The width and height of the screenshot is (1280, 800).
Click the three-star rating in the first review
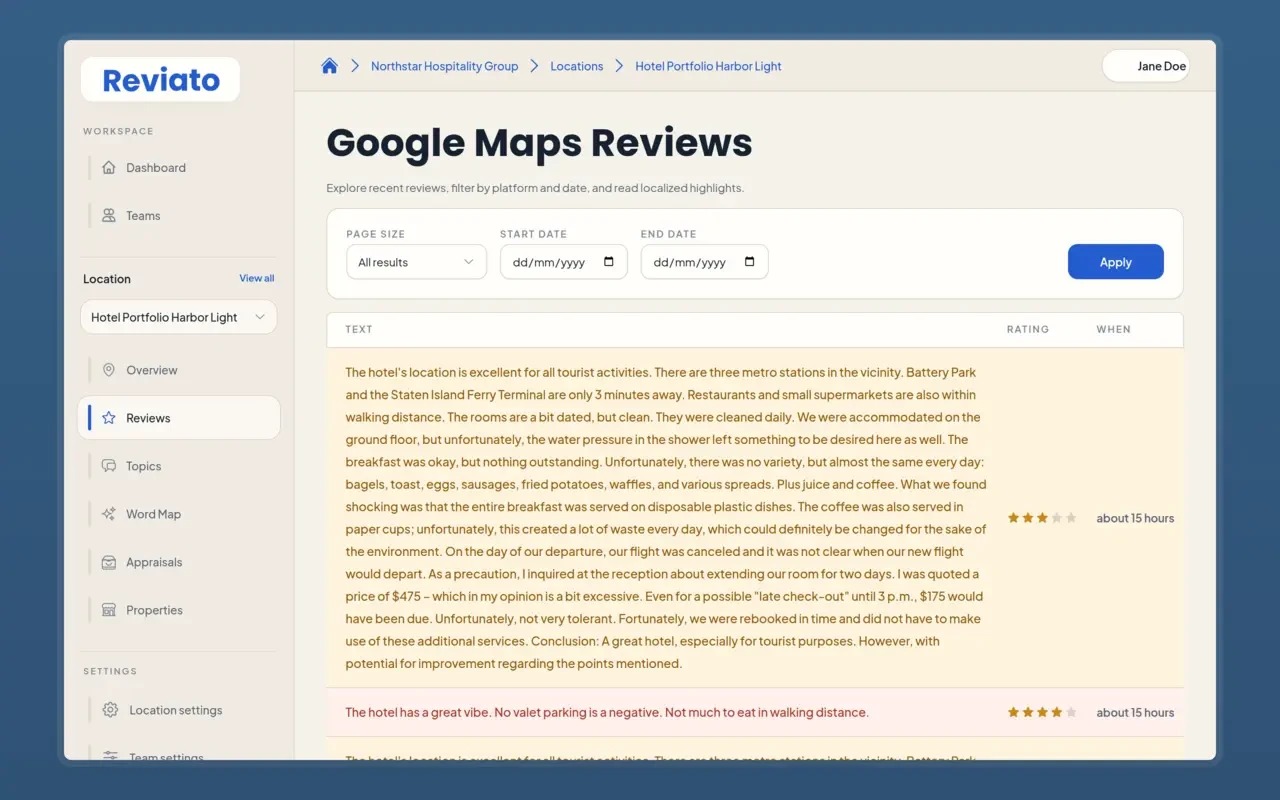(1042, 518)
